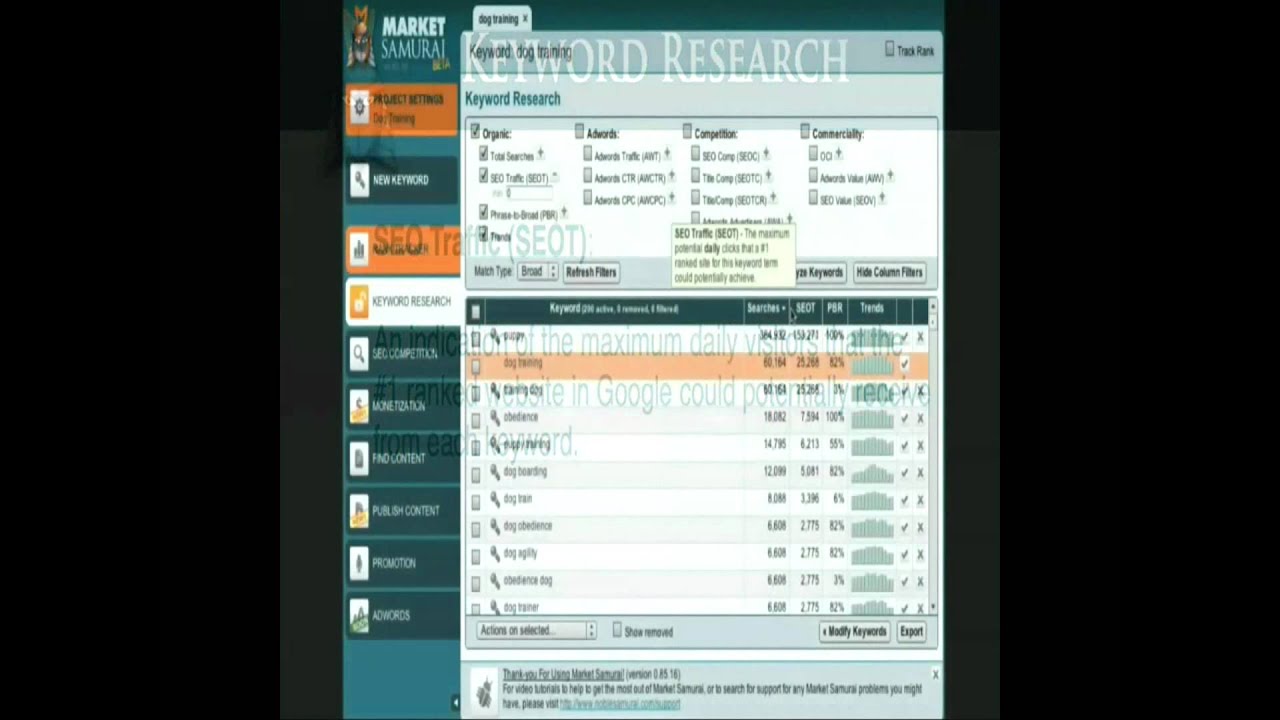The image size is (1280, 720).
Task: Sort by the Keyword column header
Action: [614, 309]
